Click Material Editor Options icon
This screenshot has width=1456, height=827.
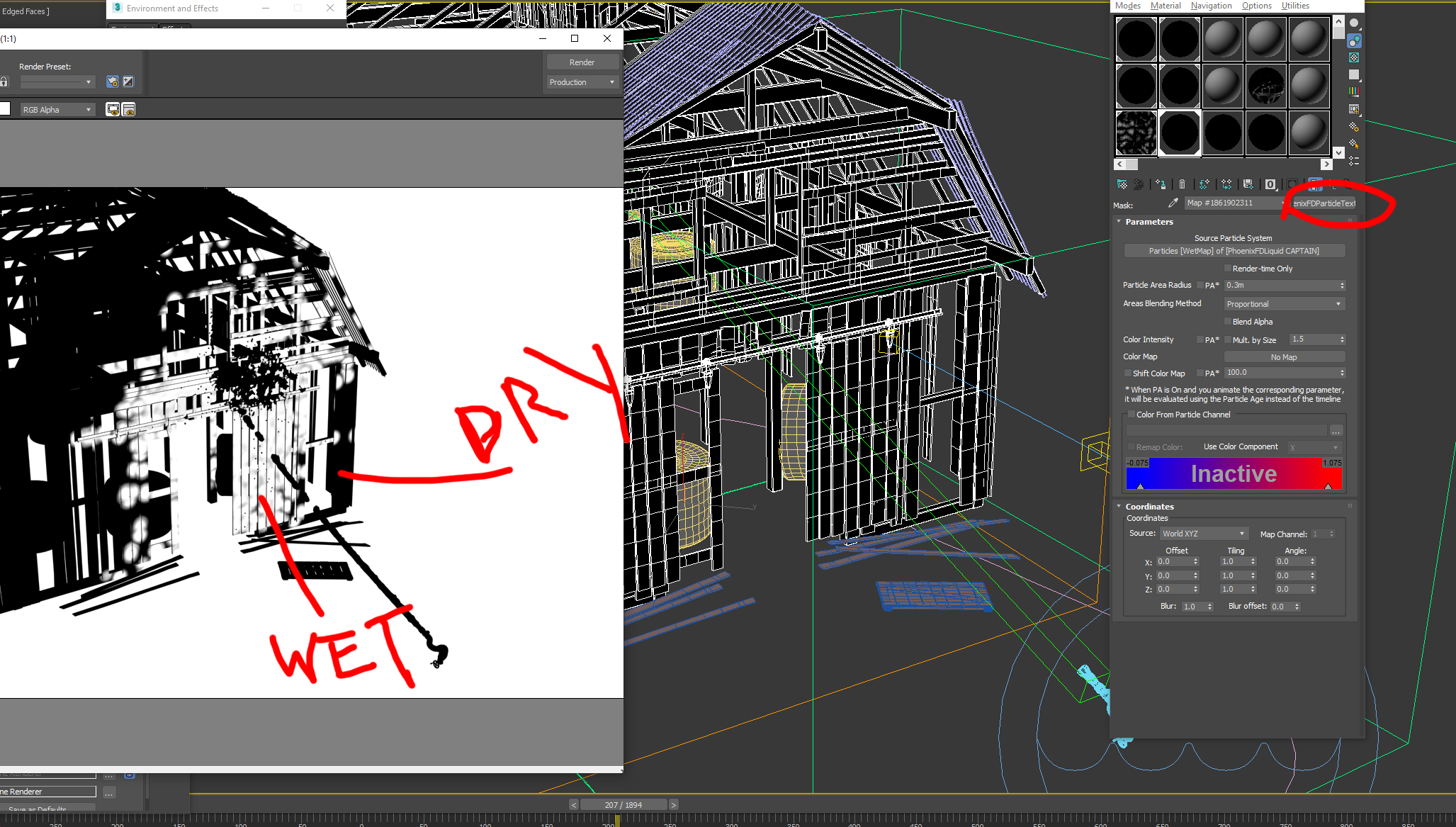click(x=1354, y=126)
